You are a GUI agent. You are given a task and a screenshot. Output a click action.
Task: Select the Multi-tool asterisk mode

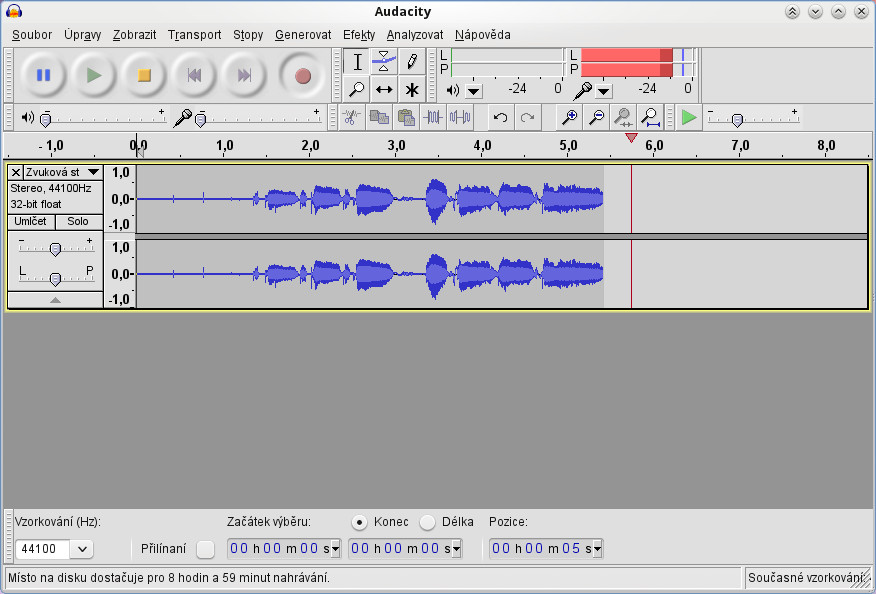pos(412,89)
